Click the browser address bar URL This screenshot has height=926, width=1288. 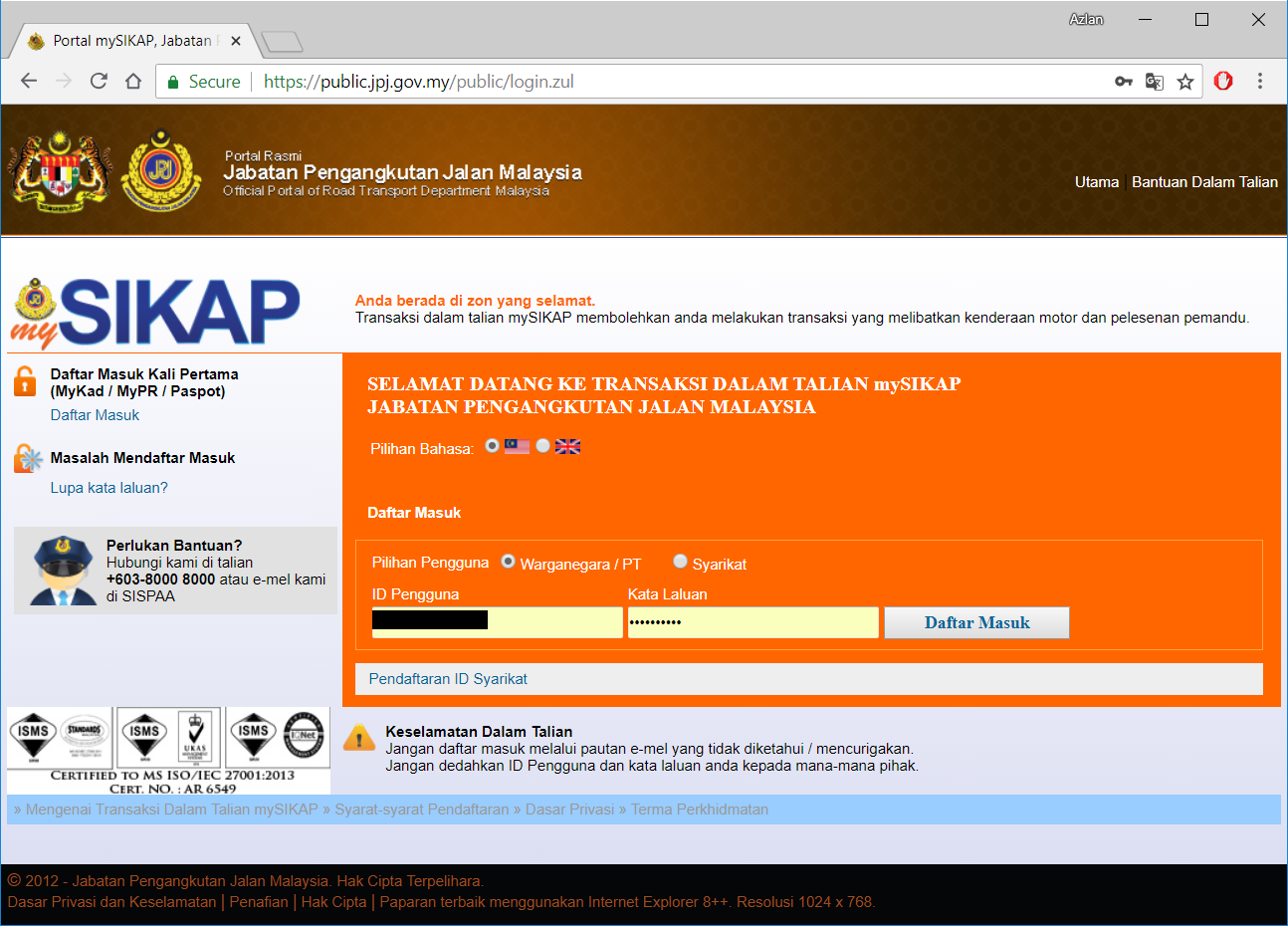419,82
